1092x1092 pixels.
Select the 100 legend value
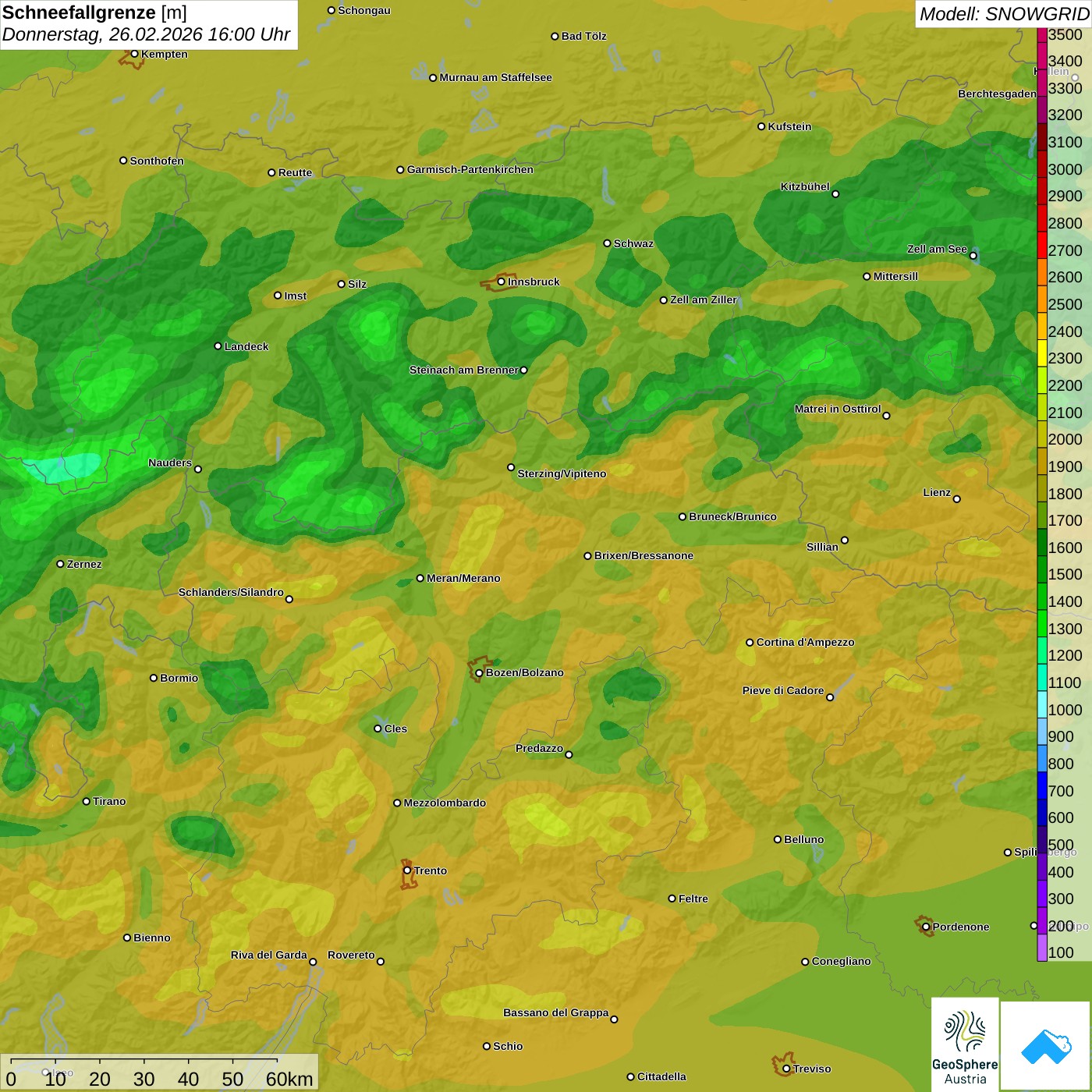coord(1062,952)
